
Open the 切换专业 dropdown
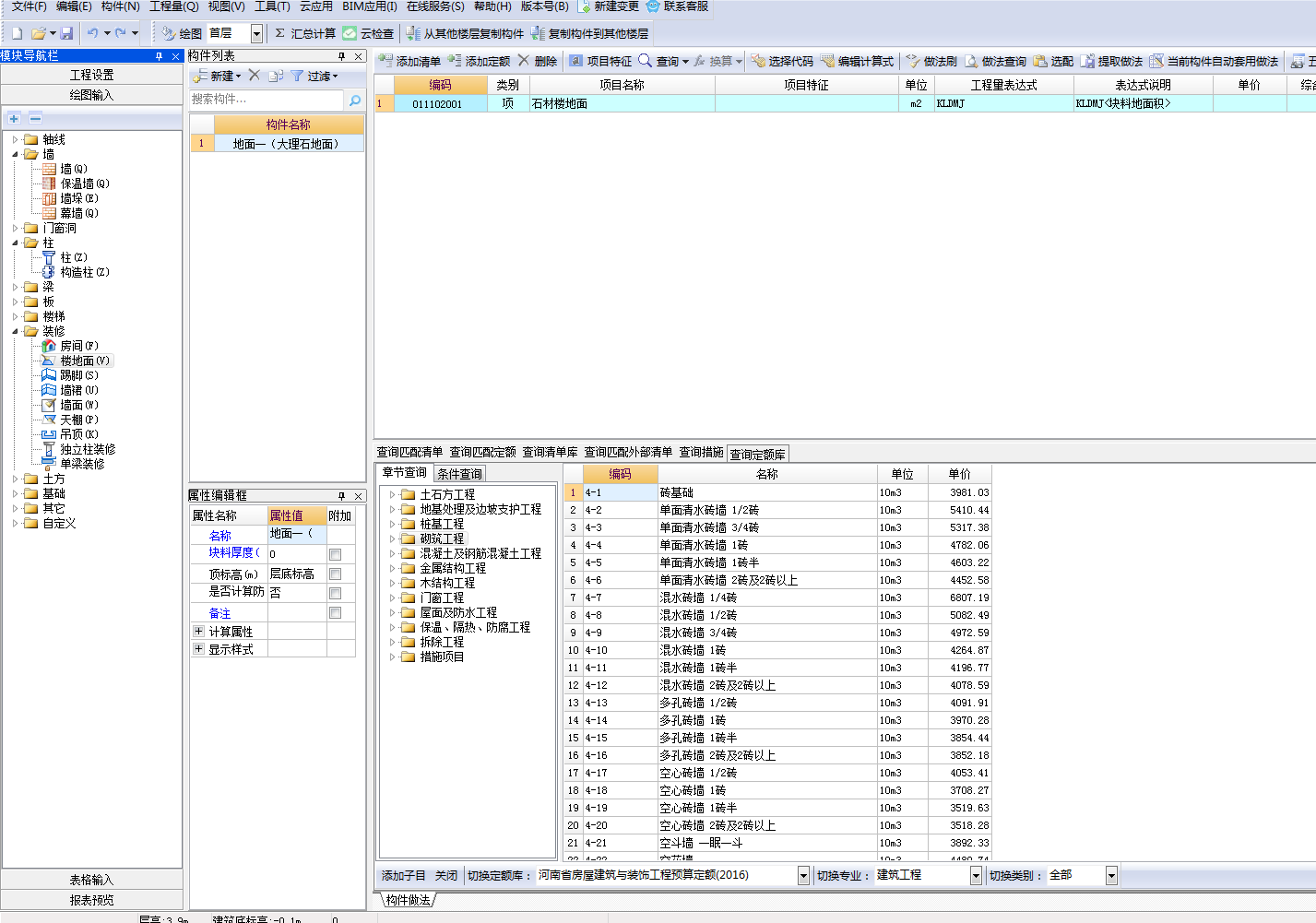(976, 875)
